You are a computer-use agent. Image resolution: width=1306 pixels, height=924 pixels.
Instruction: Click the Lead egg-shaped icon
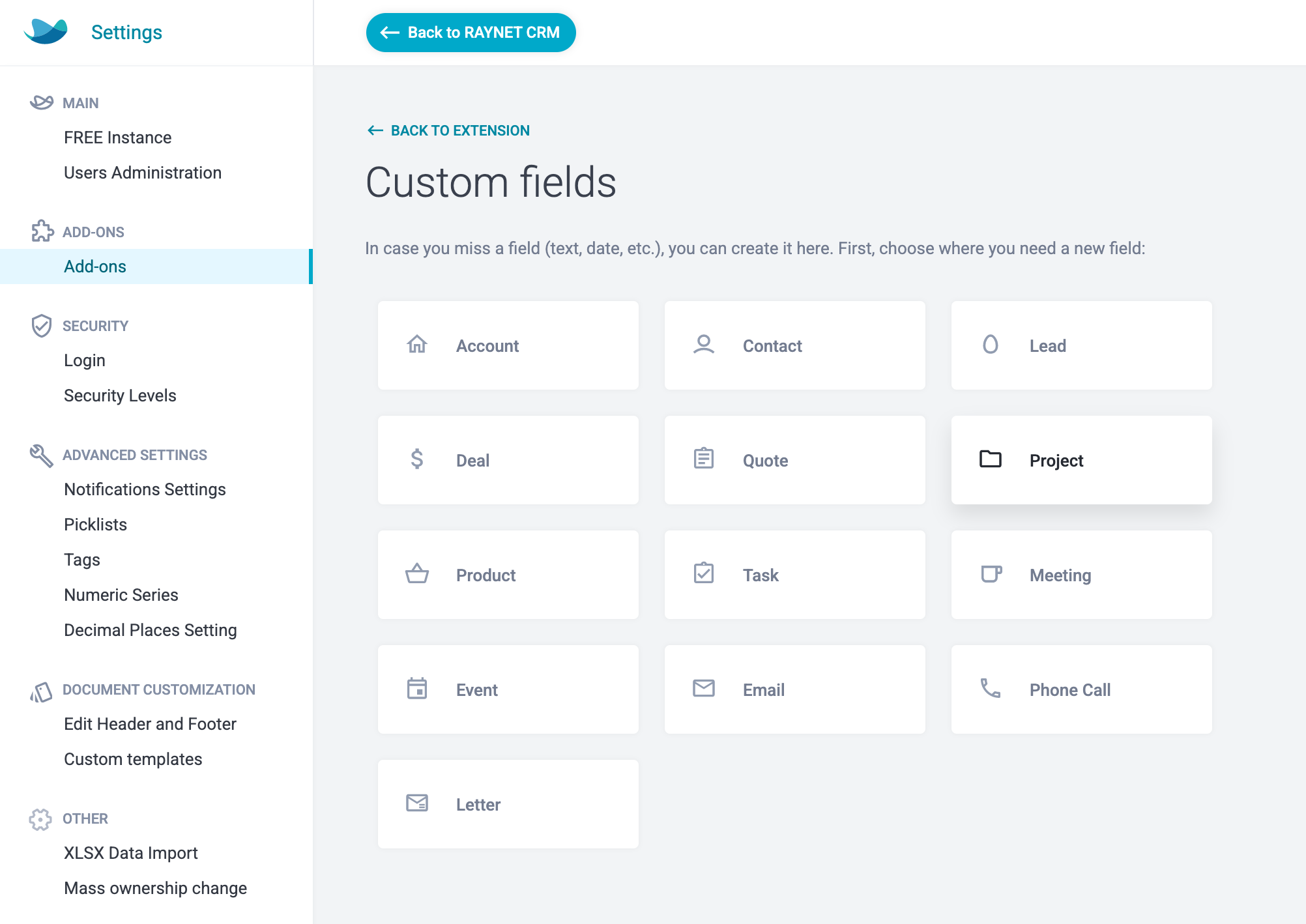991,344
